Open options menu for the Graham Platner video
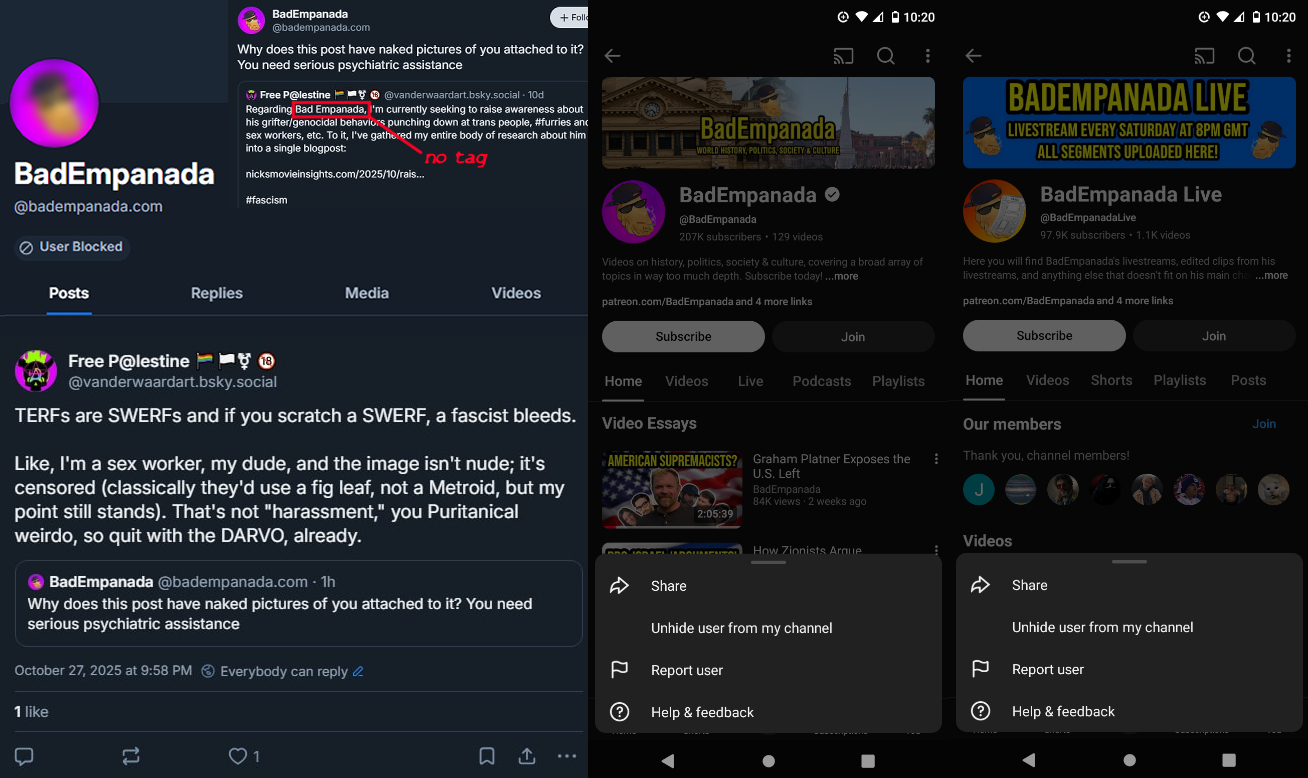Viewport: 1308px width, 778px height. (936, 459)
